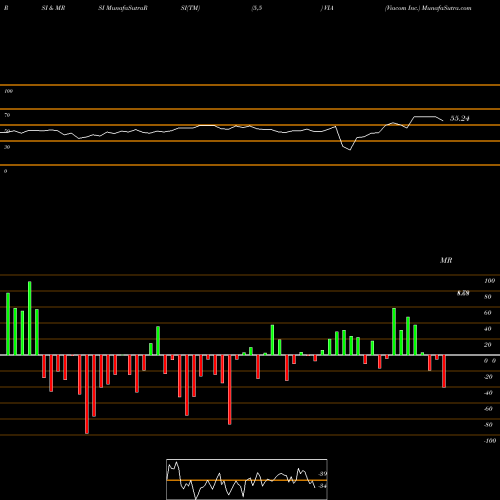The width and height of the screenshot is (500, 500).
Task: Click the RSI value 55.24 label
Action: pyautogui.click(x=459, y=118)
